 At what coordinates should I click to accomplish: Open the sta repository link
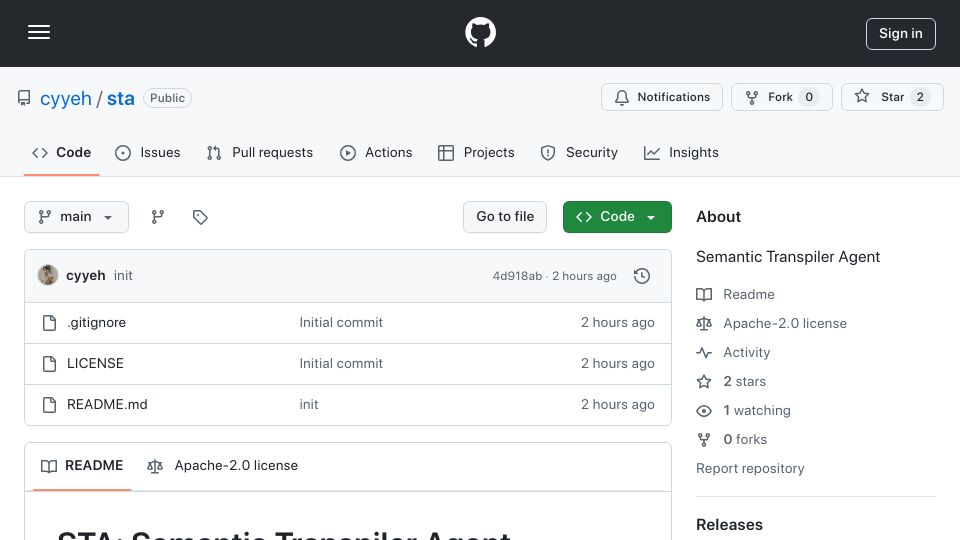[121, 99]
